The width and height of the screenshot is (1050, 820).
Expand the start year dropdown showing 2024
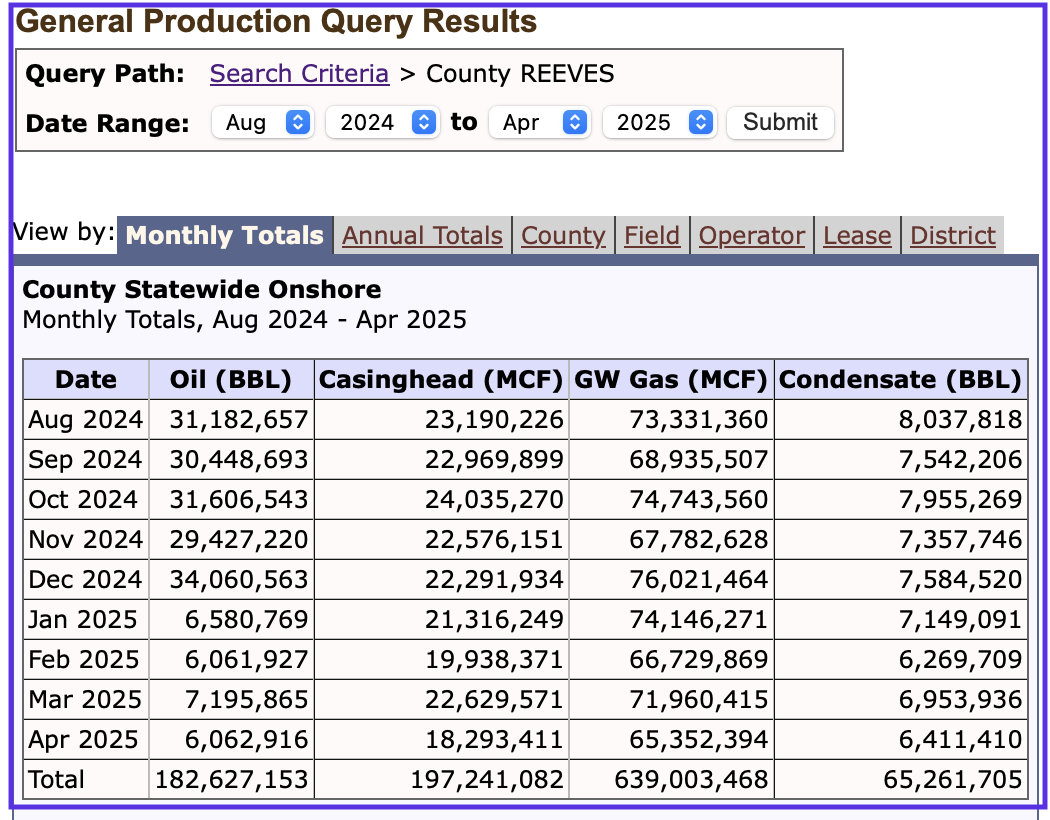pos(382,122)
